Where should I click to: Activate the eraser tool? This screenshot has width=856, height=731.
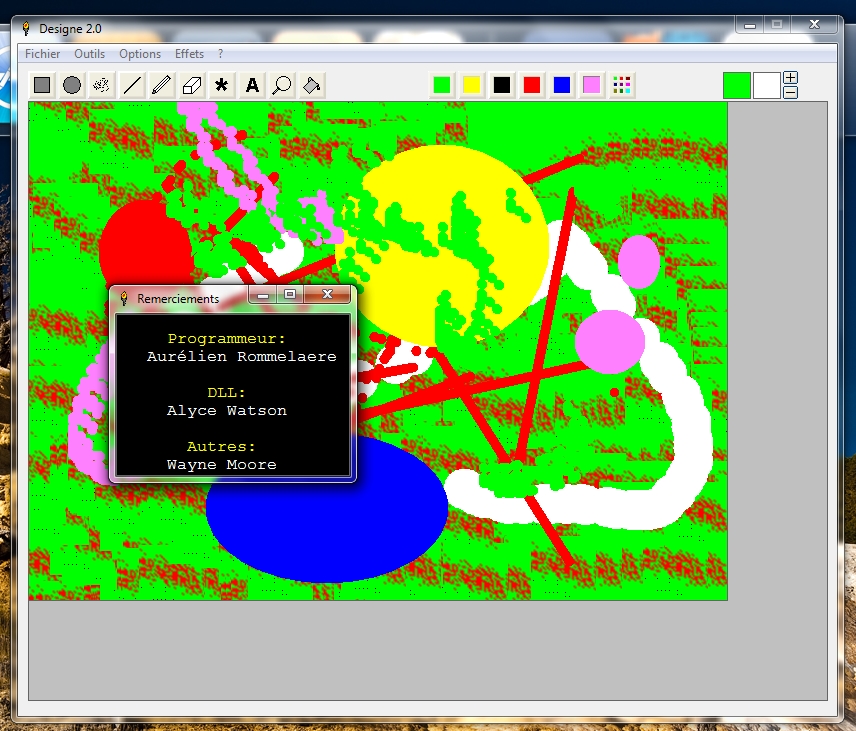(x=192, y=85)
